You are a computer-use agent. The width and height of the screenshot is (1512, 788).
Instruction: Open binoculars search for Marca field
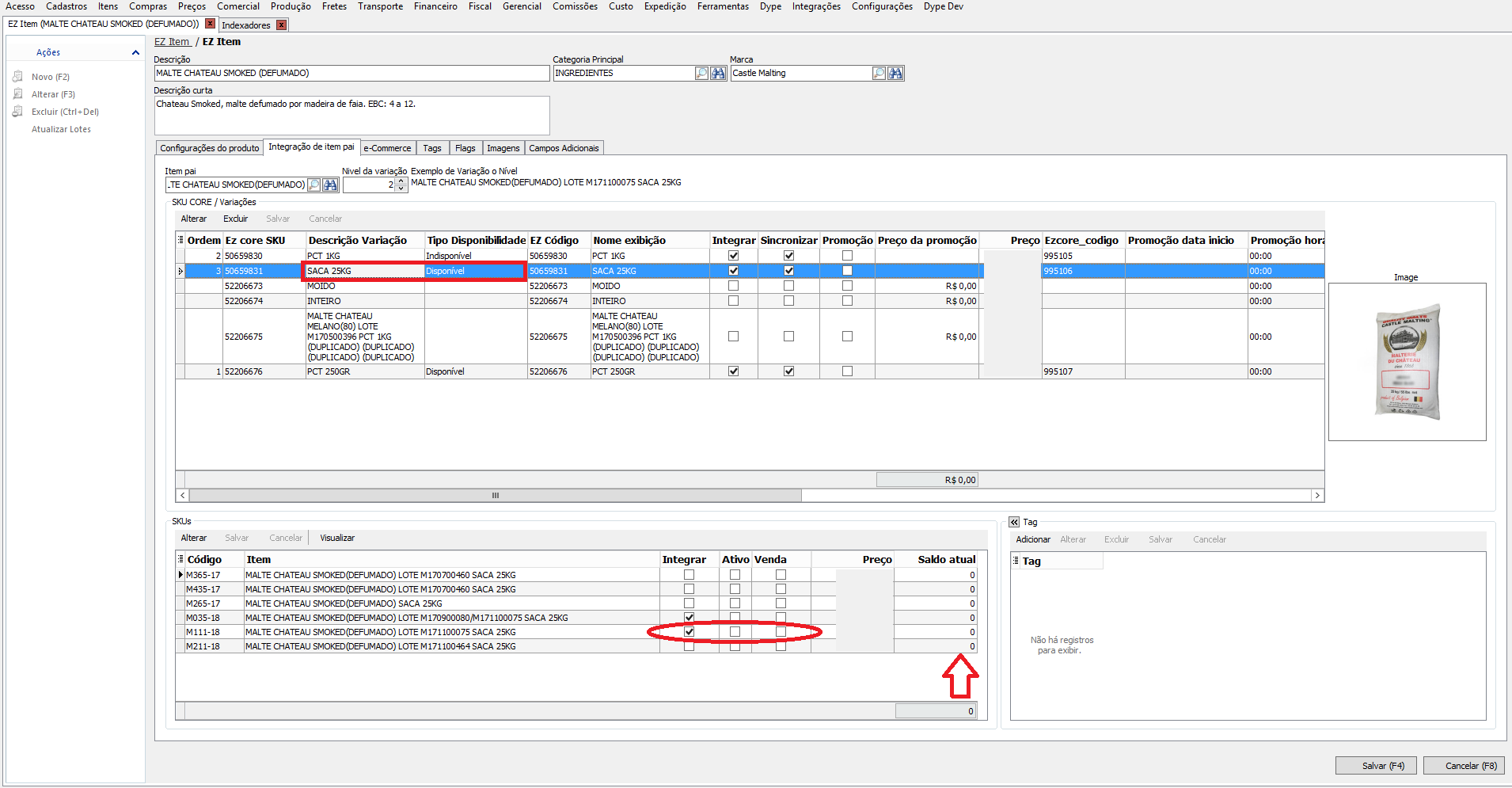tap(895, 74)
